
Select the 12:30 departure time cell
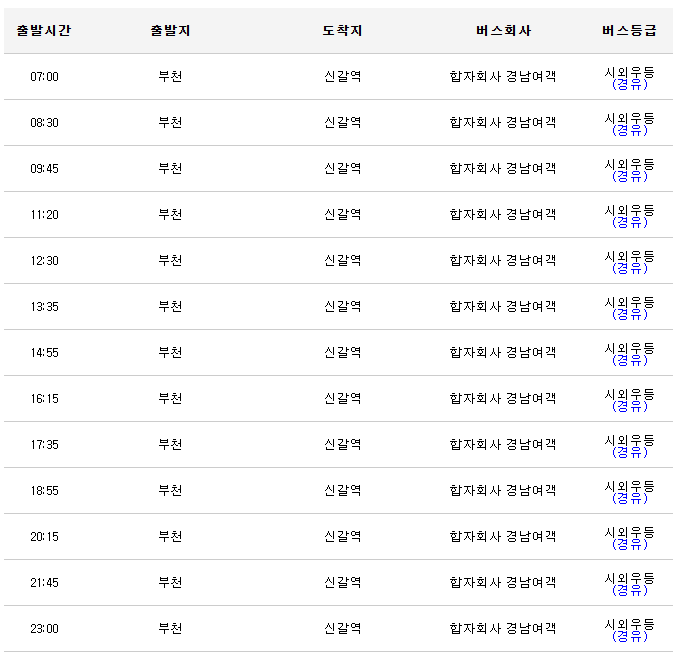44,260
